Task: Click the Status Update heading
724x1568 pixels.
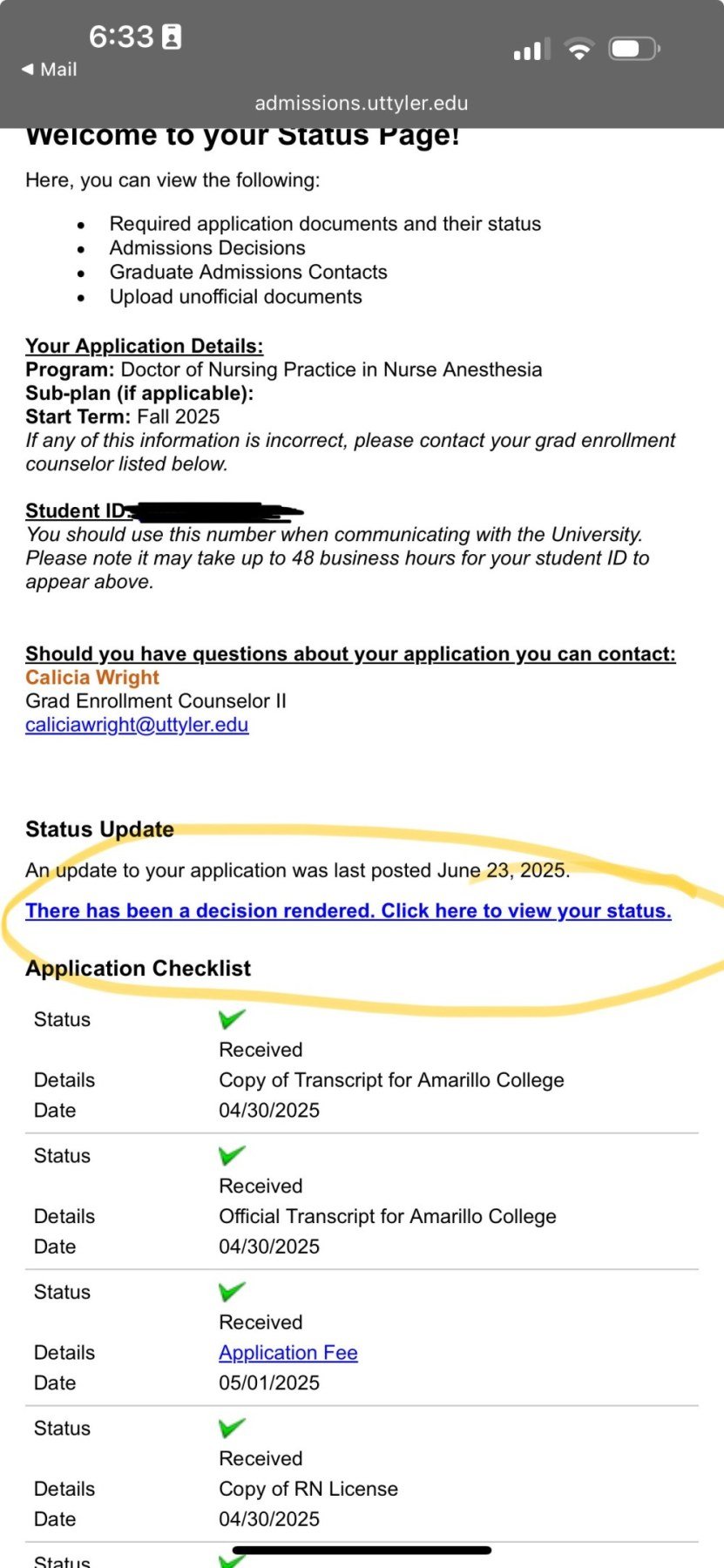Action: [99, 829]
